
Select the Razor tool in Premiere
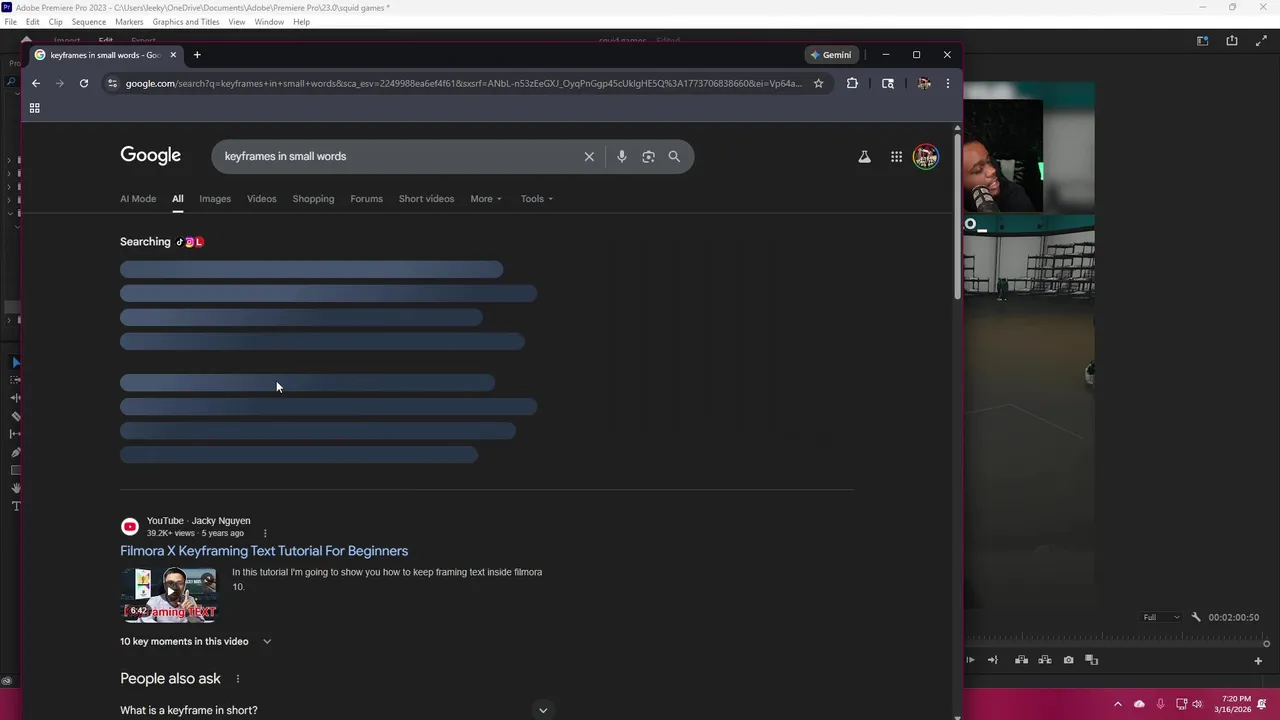click(x=16, y=416)
